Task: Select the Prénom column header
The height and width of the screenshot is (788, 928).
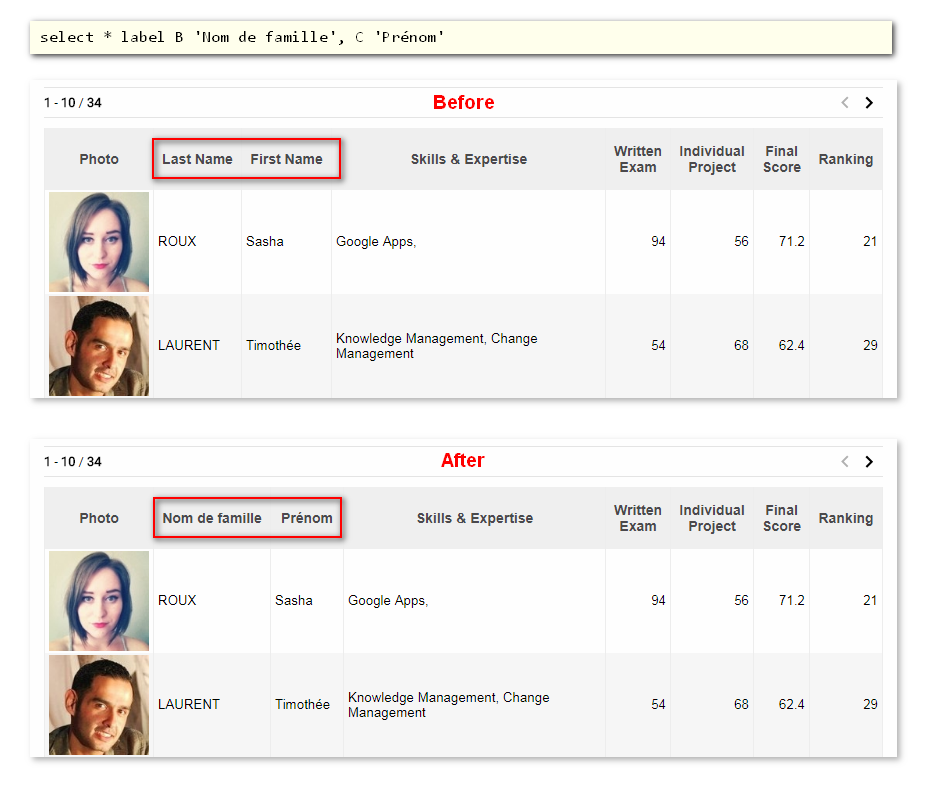Action: (x=307, y=518)
